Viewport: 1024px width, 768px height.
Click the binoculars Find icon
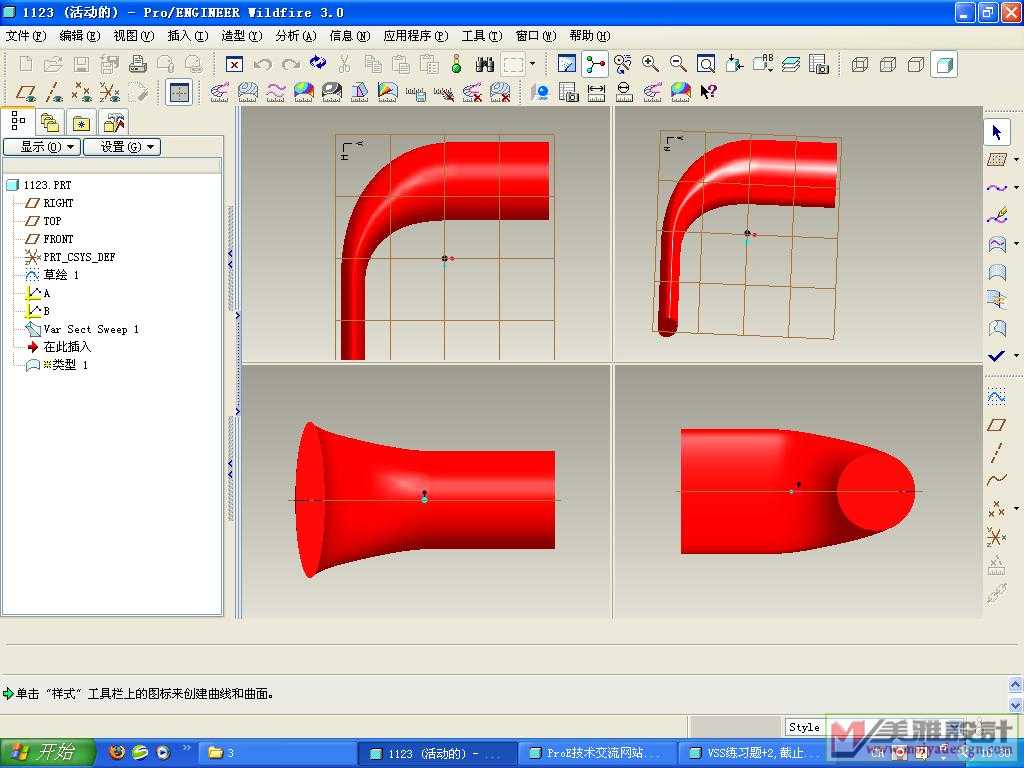point(485,64)
